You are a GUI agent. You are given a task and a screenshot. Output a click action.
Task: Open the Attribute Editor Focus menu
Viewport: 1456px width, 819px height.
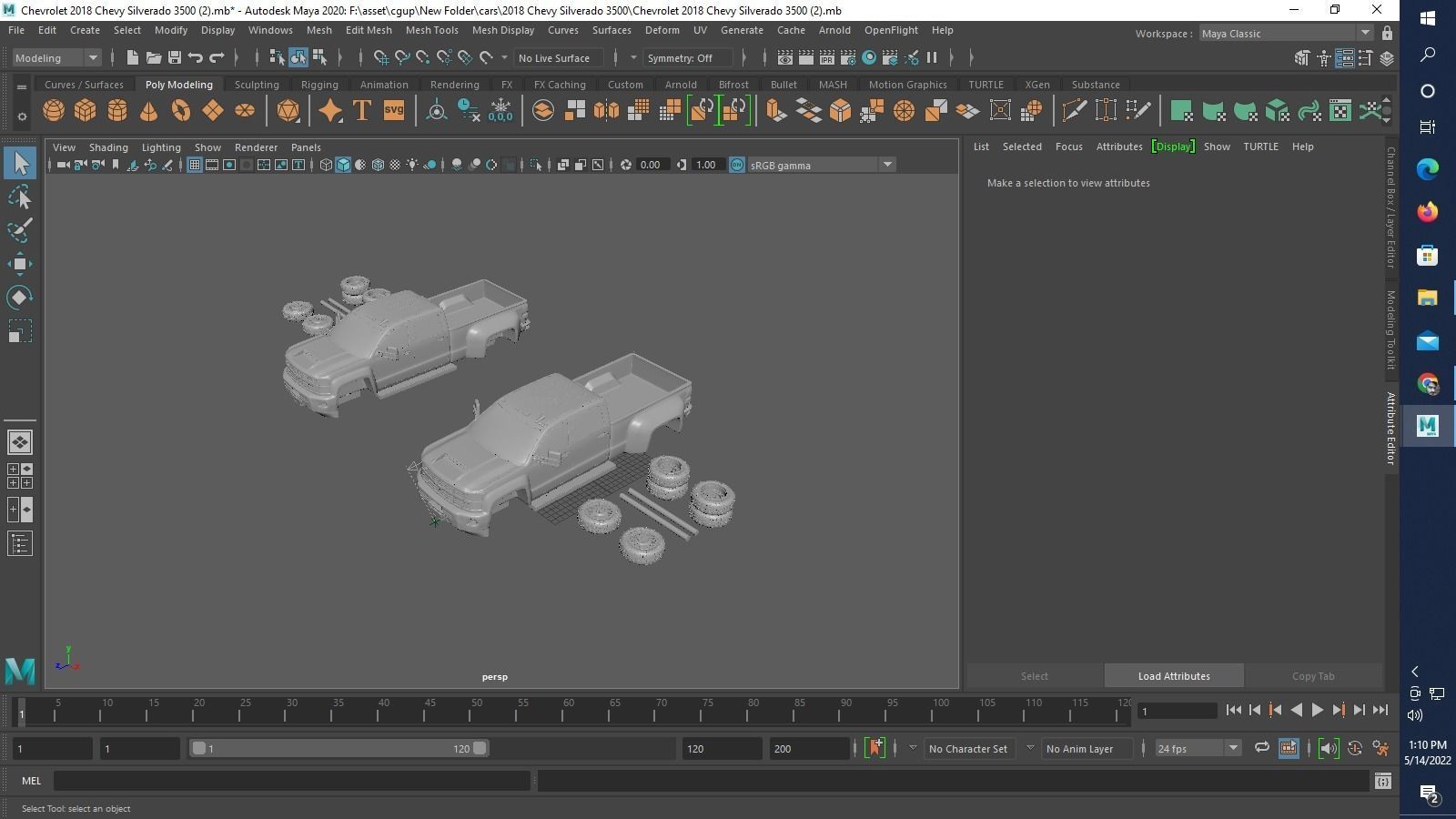point(1068,147)
